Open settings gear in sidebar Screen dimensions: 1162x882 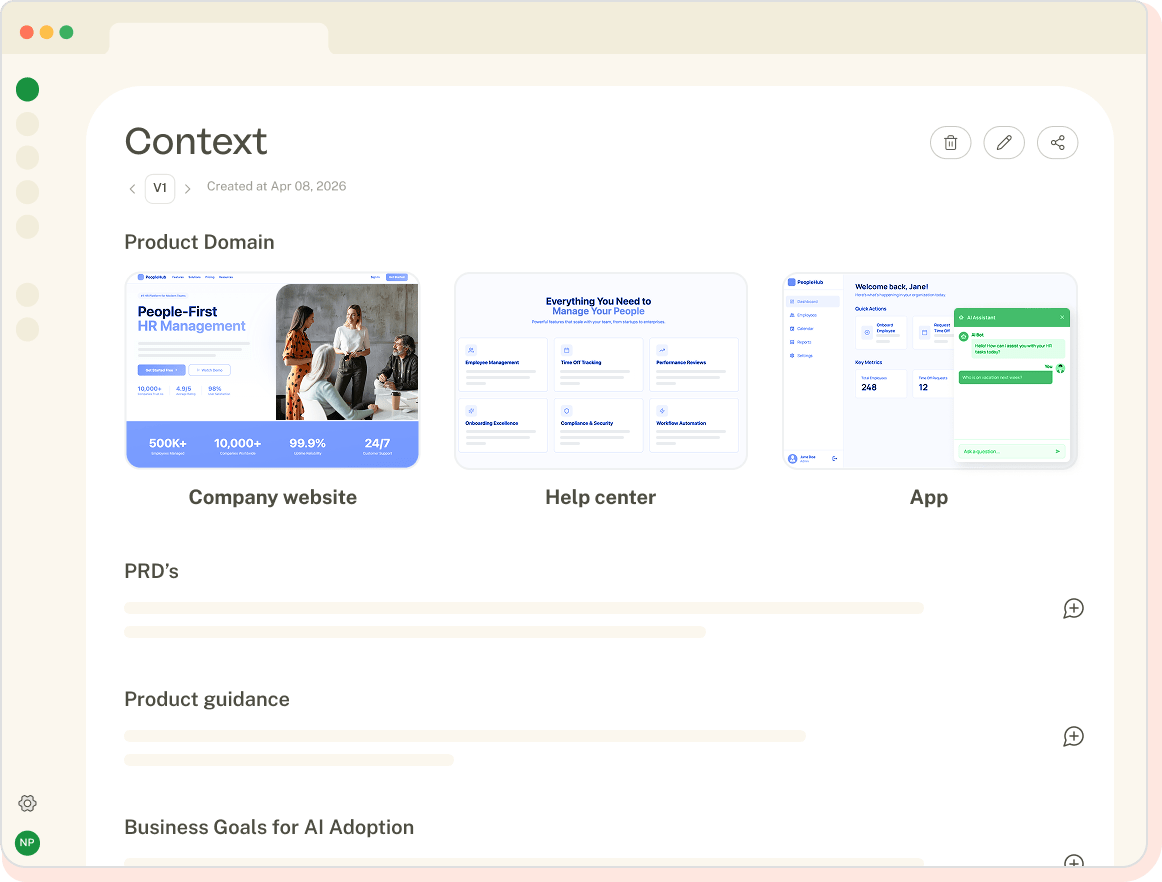coord(27,803)
